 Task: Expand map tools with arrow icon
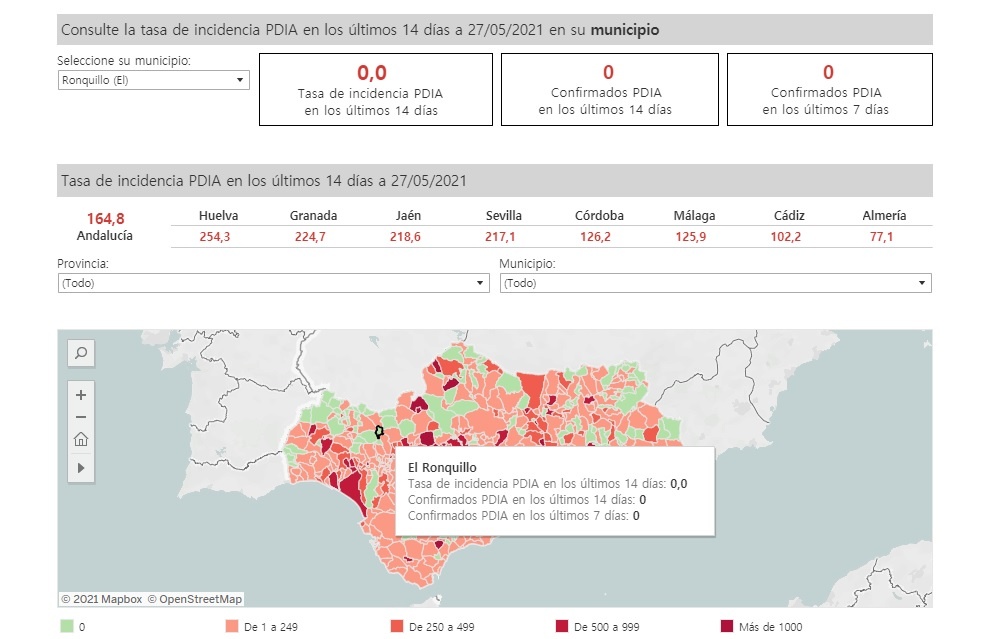click(x=81, y=466)
